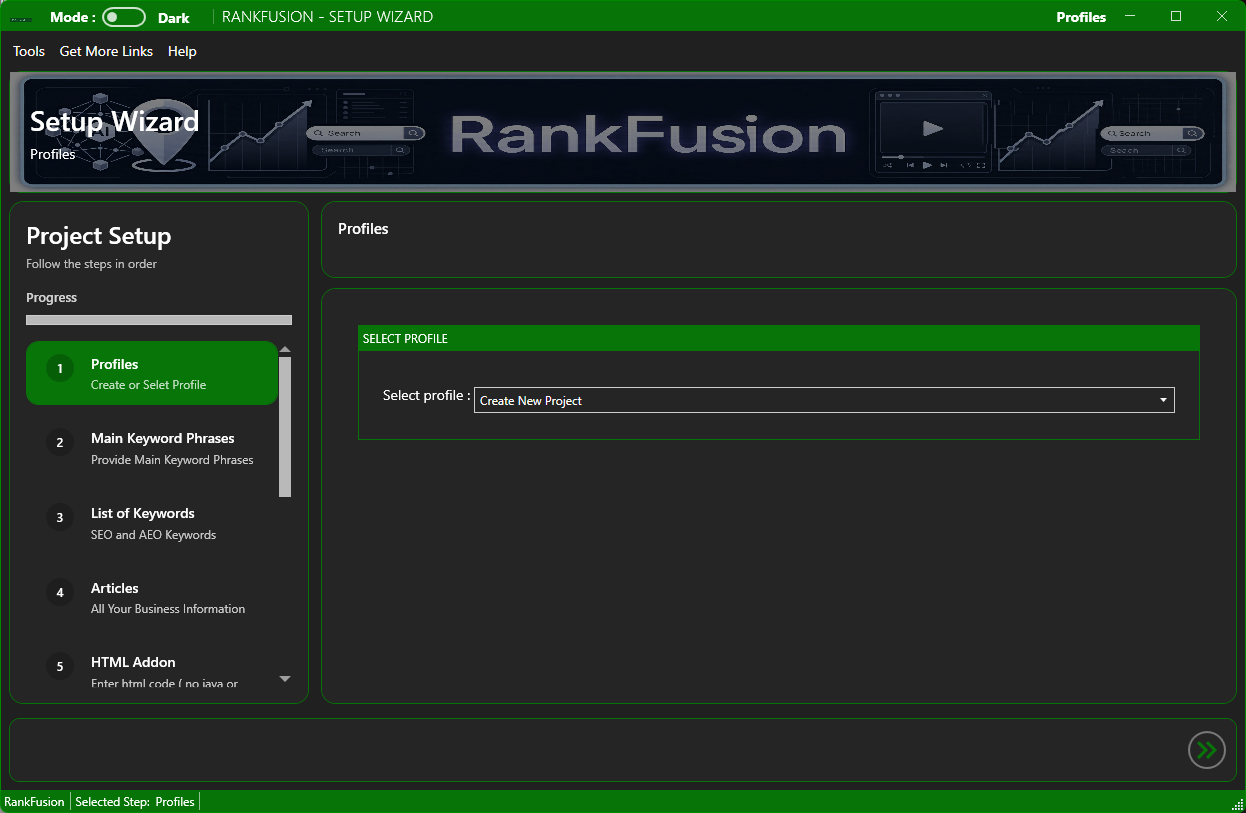Click the 'Select profile :' label
The width and height of the screenshot is (1246, 813).
(x=426, y=396)
